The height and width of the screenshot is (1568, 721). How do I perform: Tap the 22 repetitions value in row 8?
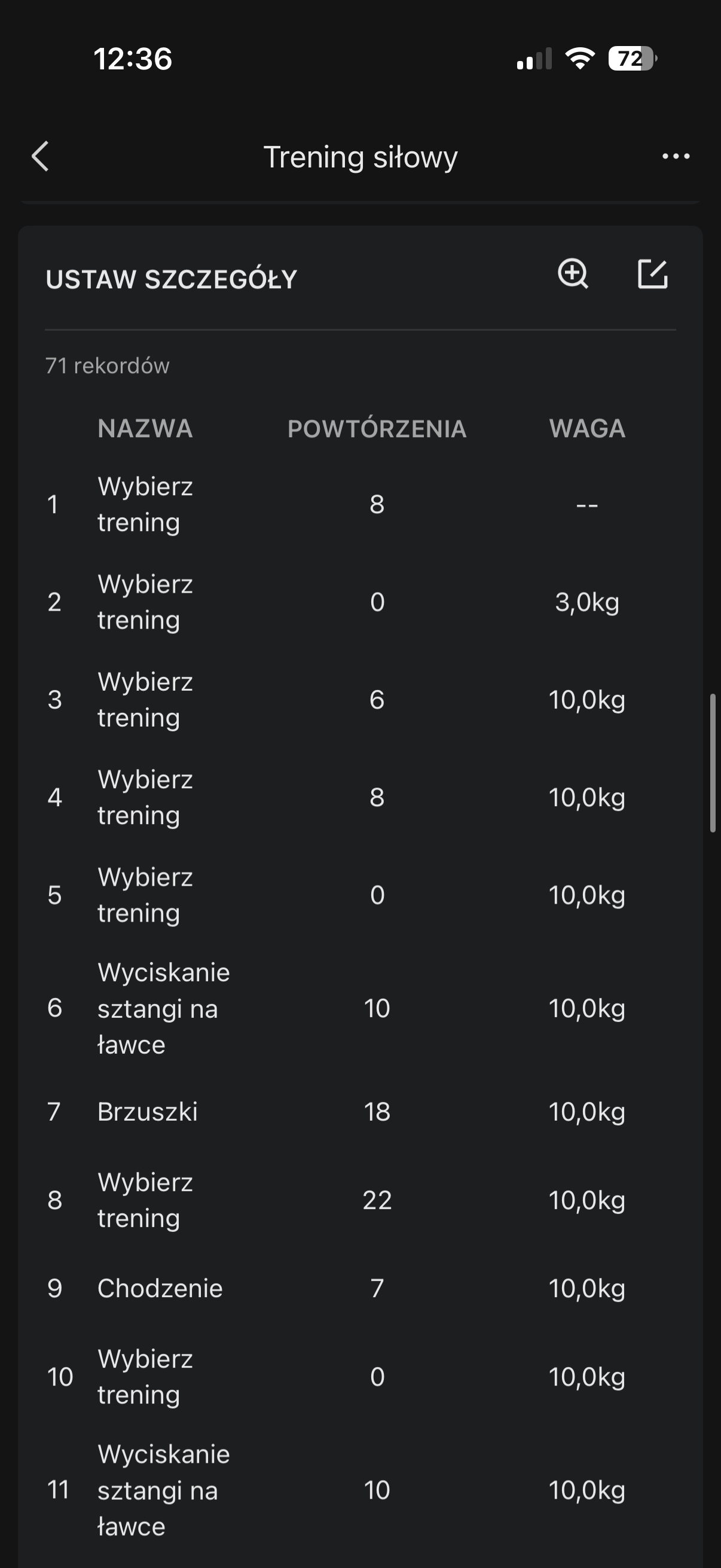click(x=377, y=1200)
